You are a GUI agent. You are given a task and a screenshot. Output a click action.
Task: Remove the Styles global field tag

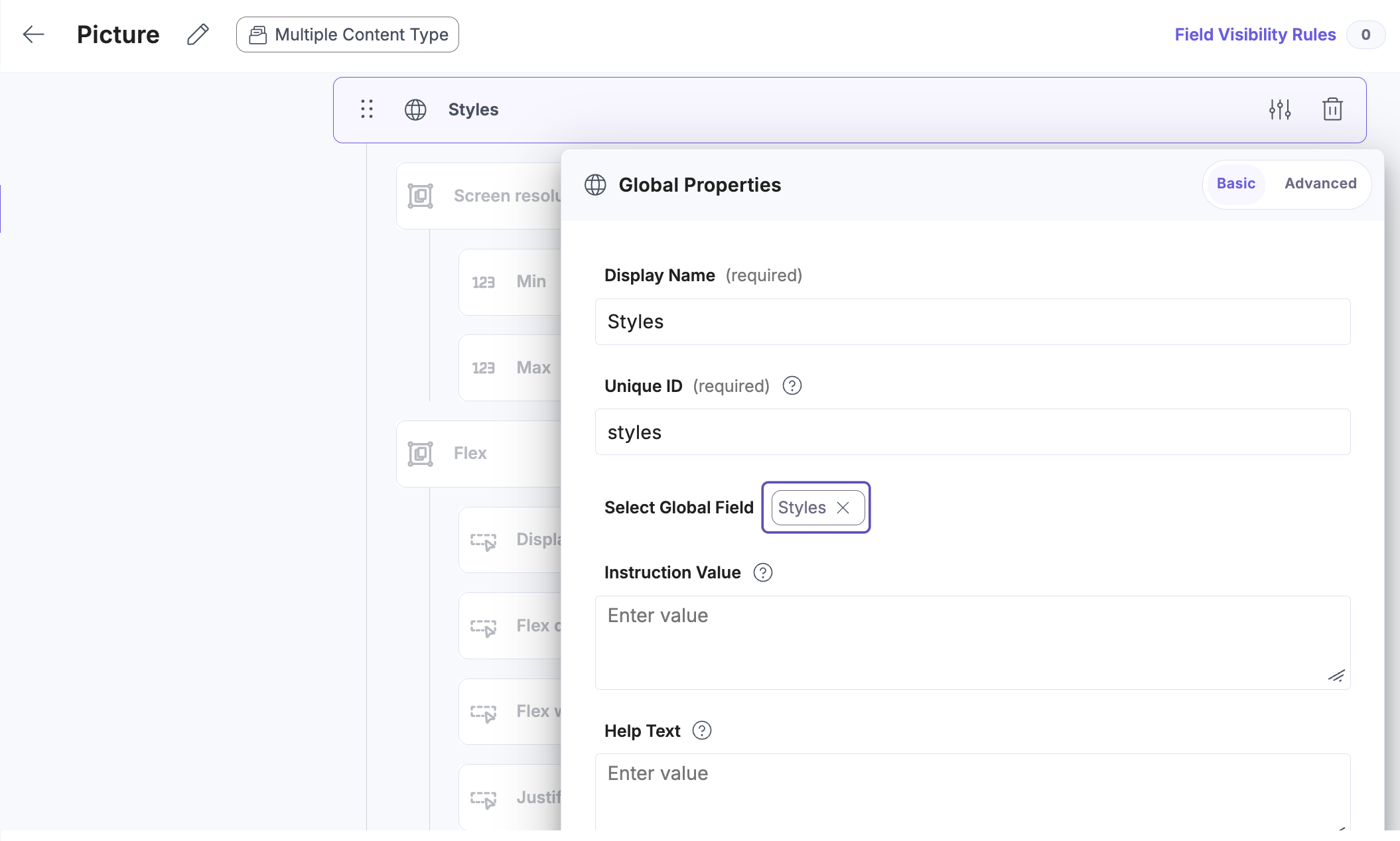(843, 507)
